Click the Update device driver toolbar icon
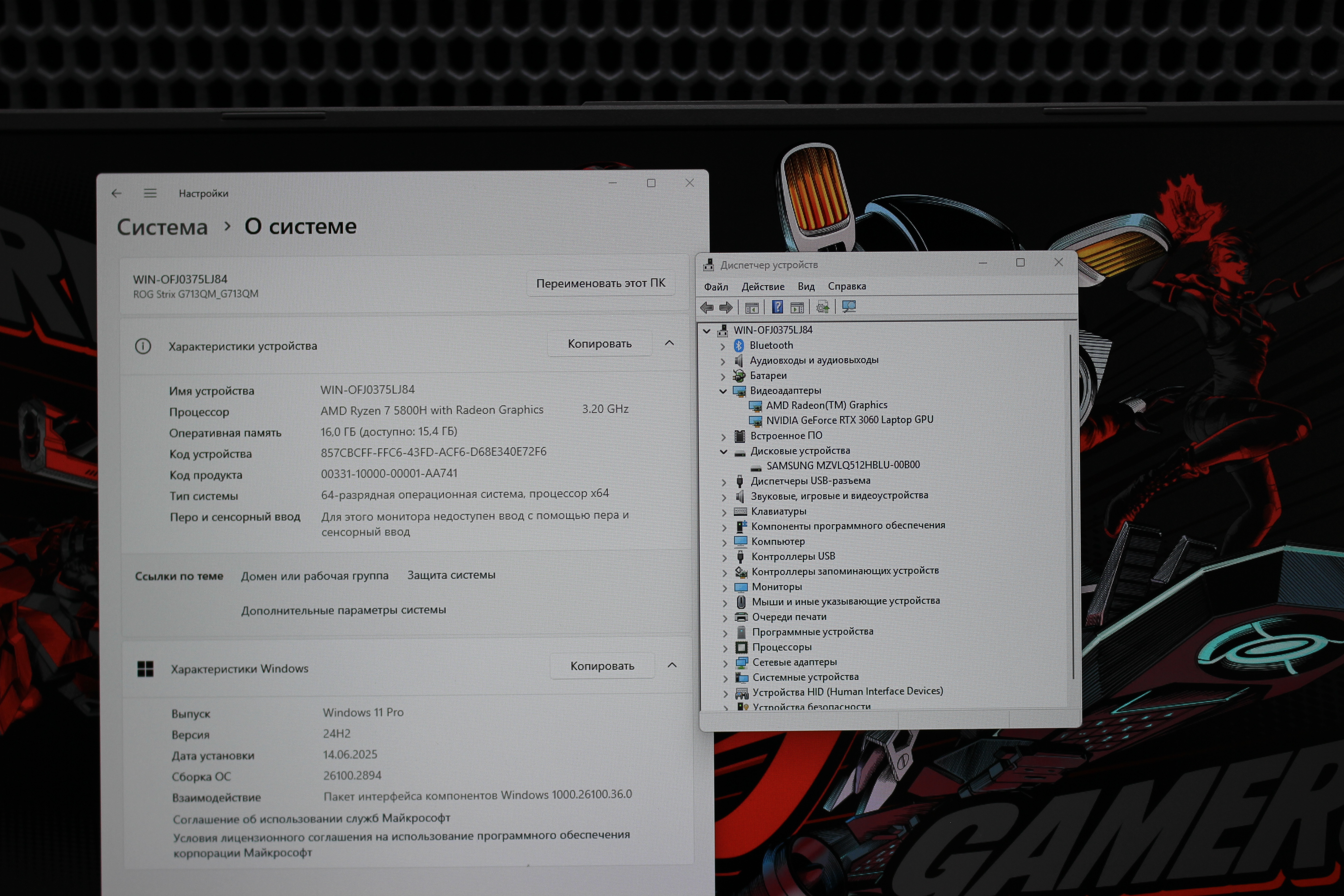 click(x=822, y=307)
